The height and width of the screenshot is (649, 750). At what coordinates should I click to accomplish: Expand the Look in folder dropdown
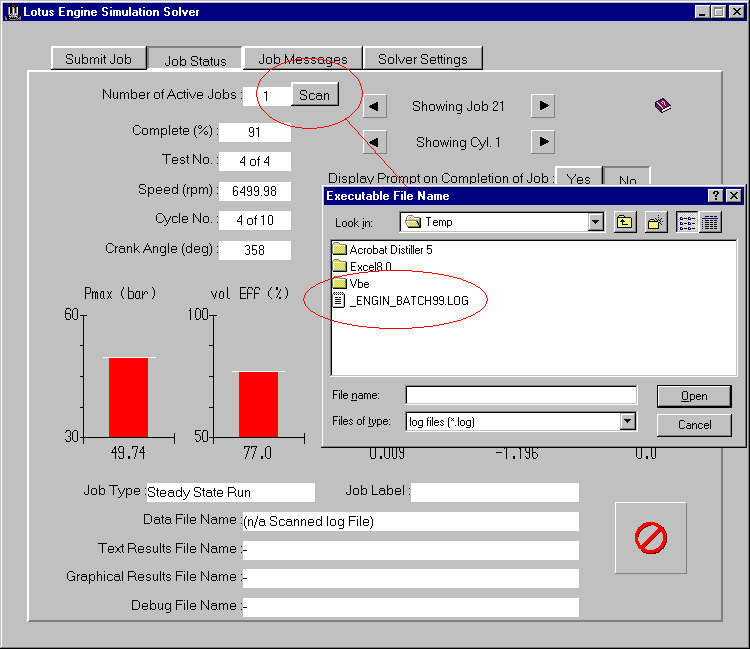click(596, 222)
